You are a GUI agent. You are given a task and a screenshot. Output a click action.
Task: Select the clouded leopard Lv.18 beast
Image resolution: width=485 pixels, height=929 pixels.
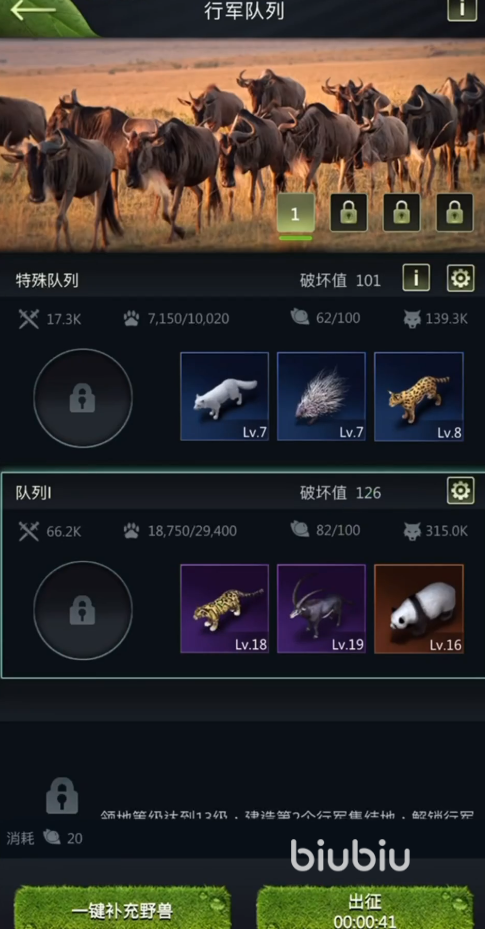coord(224,608)
